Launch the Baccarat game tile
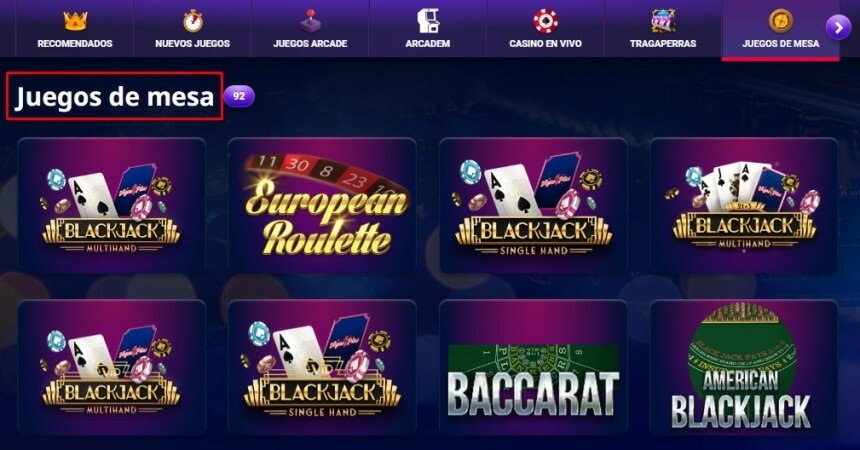The width and height of the screenshot is (860, 450). coord(533,367)
